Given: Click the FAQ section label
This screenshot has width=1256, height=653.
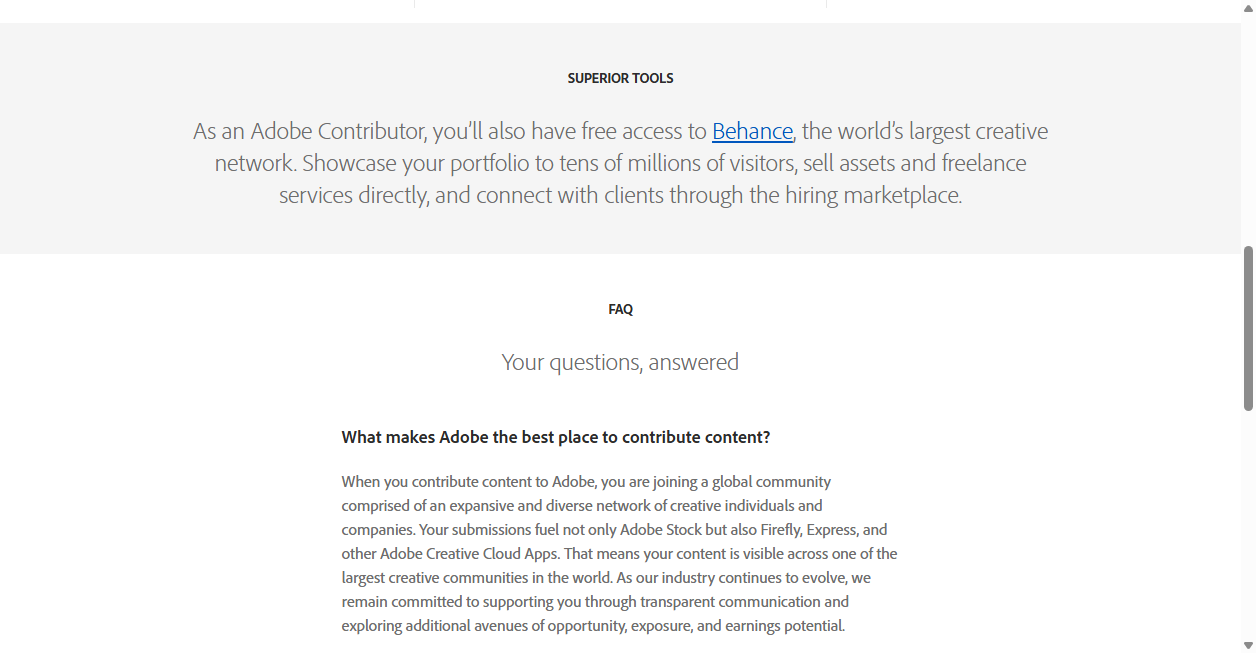Looking at the screenshot, I should point(620,309).
